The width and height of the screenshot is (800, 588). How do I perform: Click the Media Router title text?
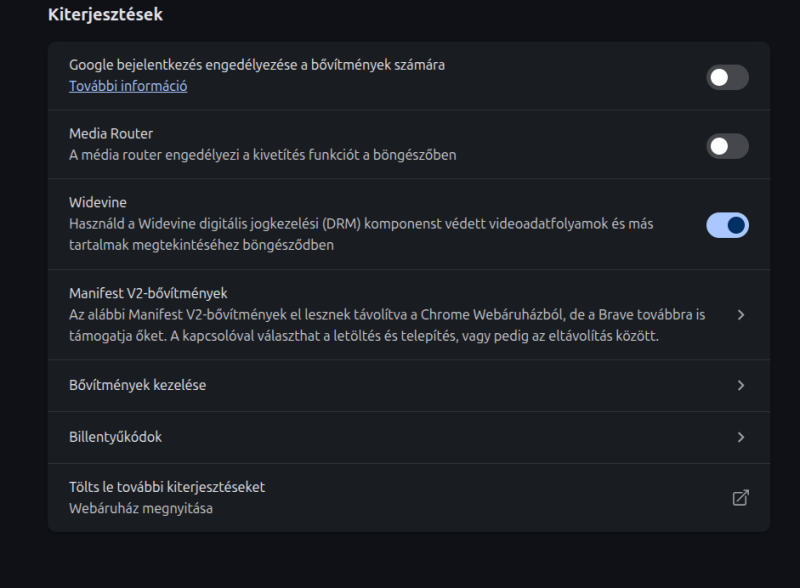[x=111, y=134]
